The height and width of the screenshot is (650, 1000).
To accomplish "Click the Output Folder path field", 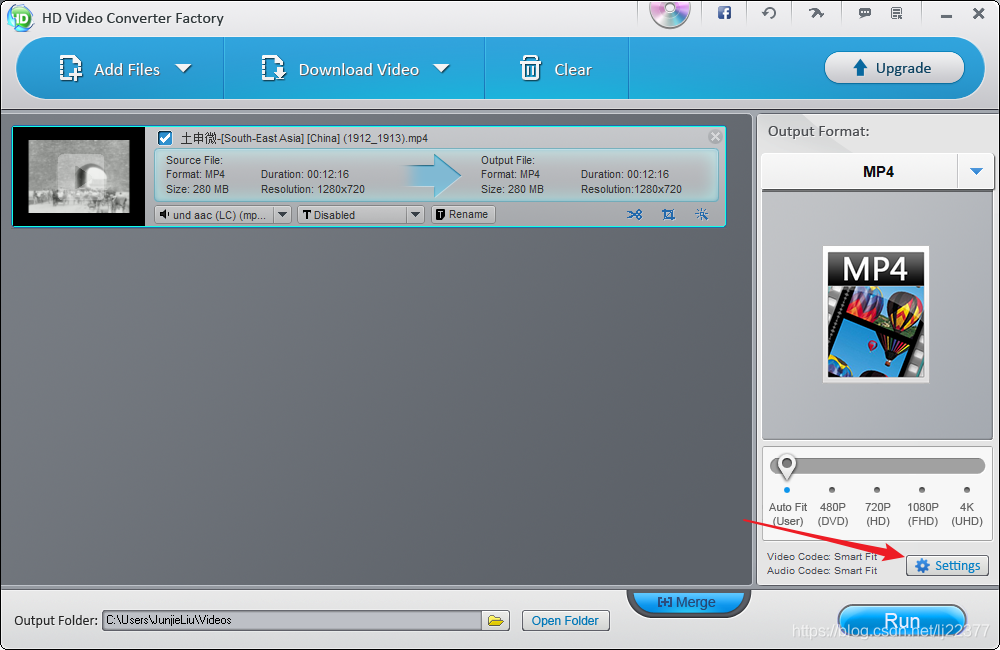I will coord(291,620).
